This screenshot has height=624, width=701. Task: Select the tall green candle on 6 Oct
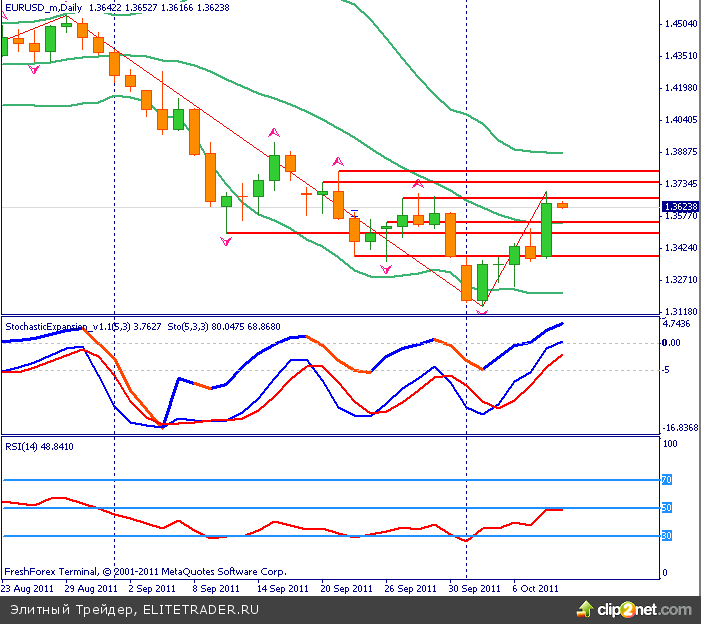coord(547,230)
